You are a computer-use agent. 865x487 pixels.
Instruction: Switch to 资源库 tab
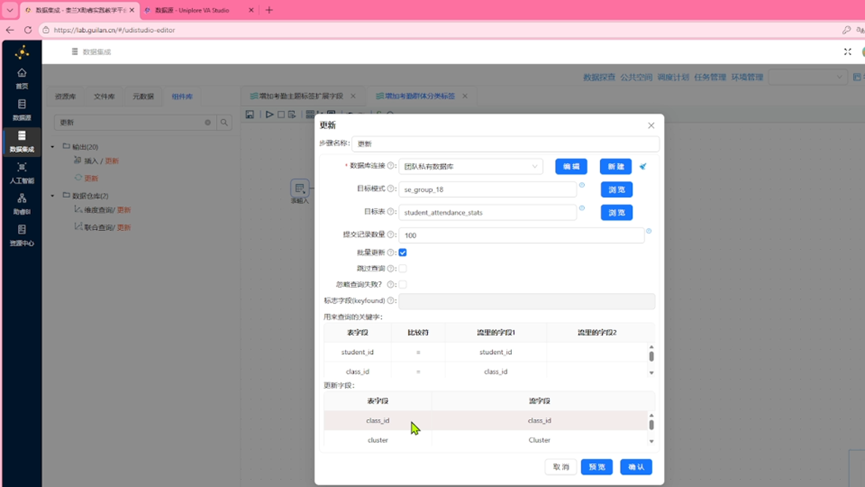(65, 97)
